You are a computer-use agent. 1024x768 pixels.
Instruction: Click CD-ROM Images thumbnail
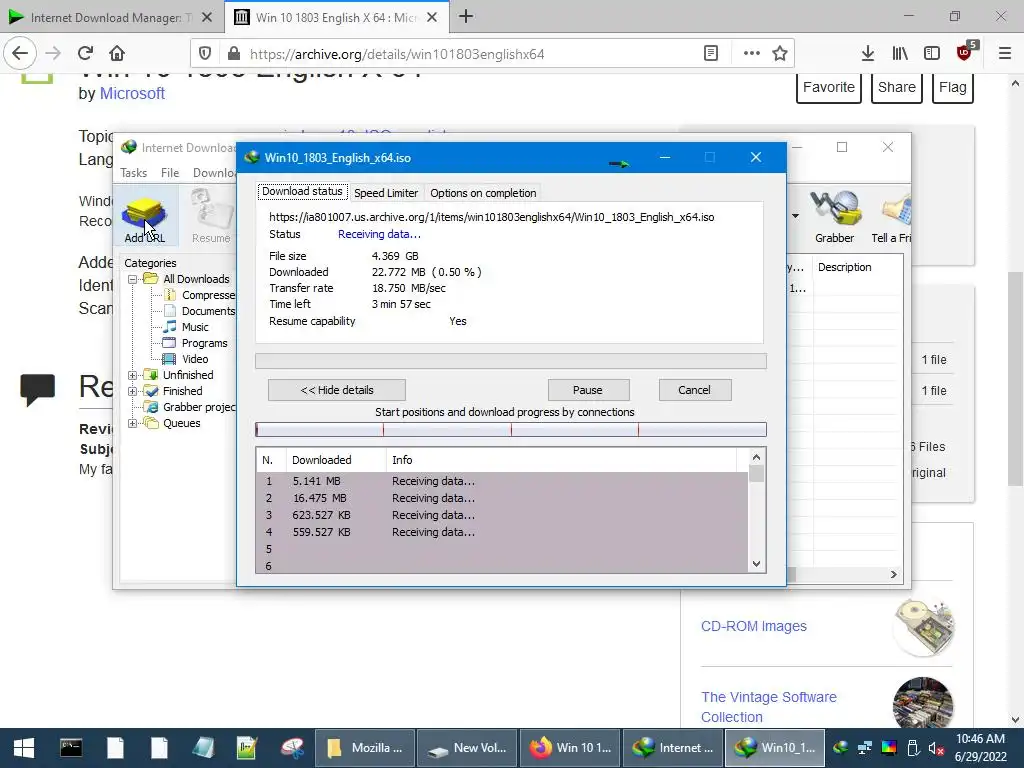pos(923,626)
